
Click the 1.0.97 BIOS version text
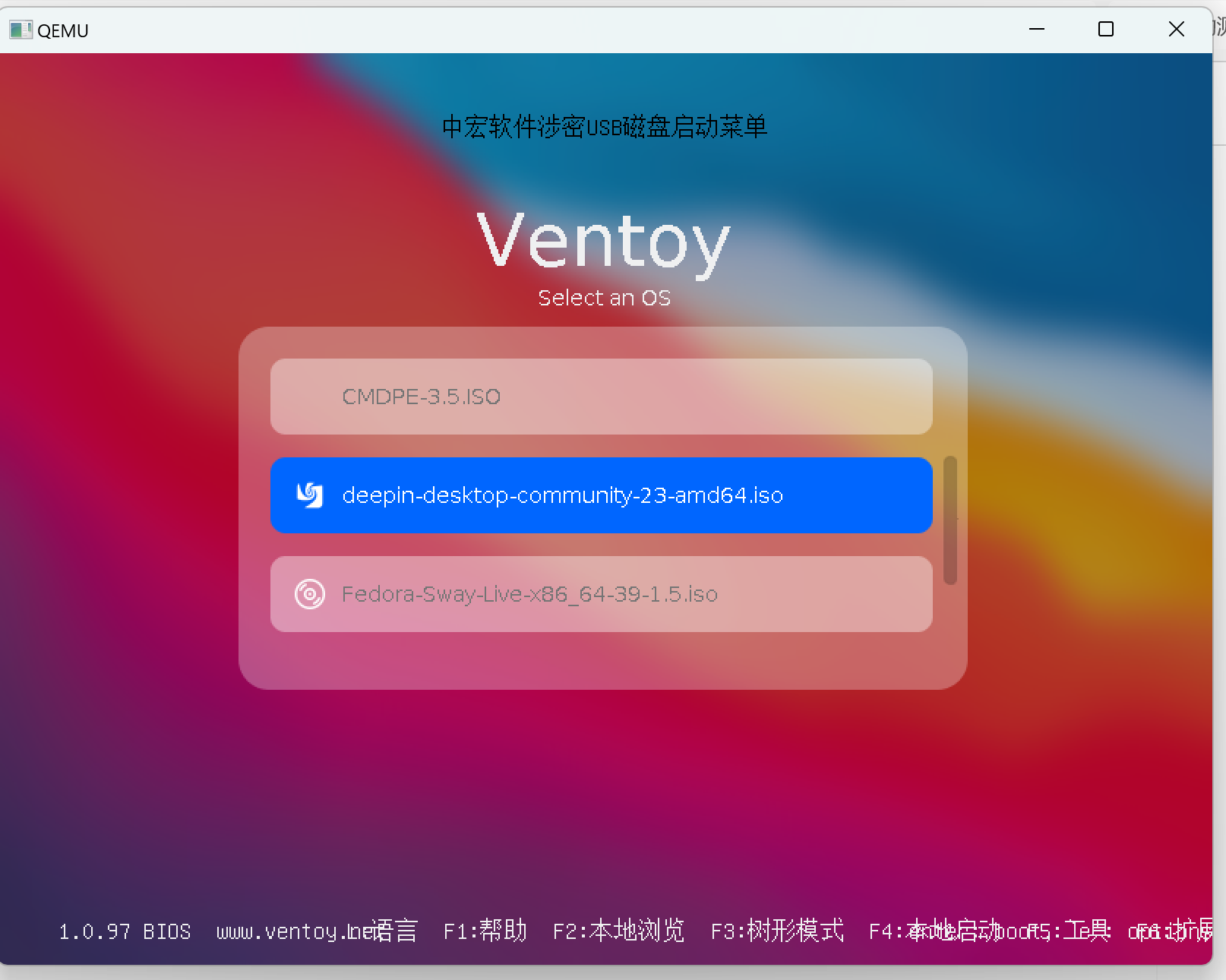coord(125,931)
